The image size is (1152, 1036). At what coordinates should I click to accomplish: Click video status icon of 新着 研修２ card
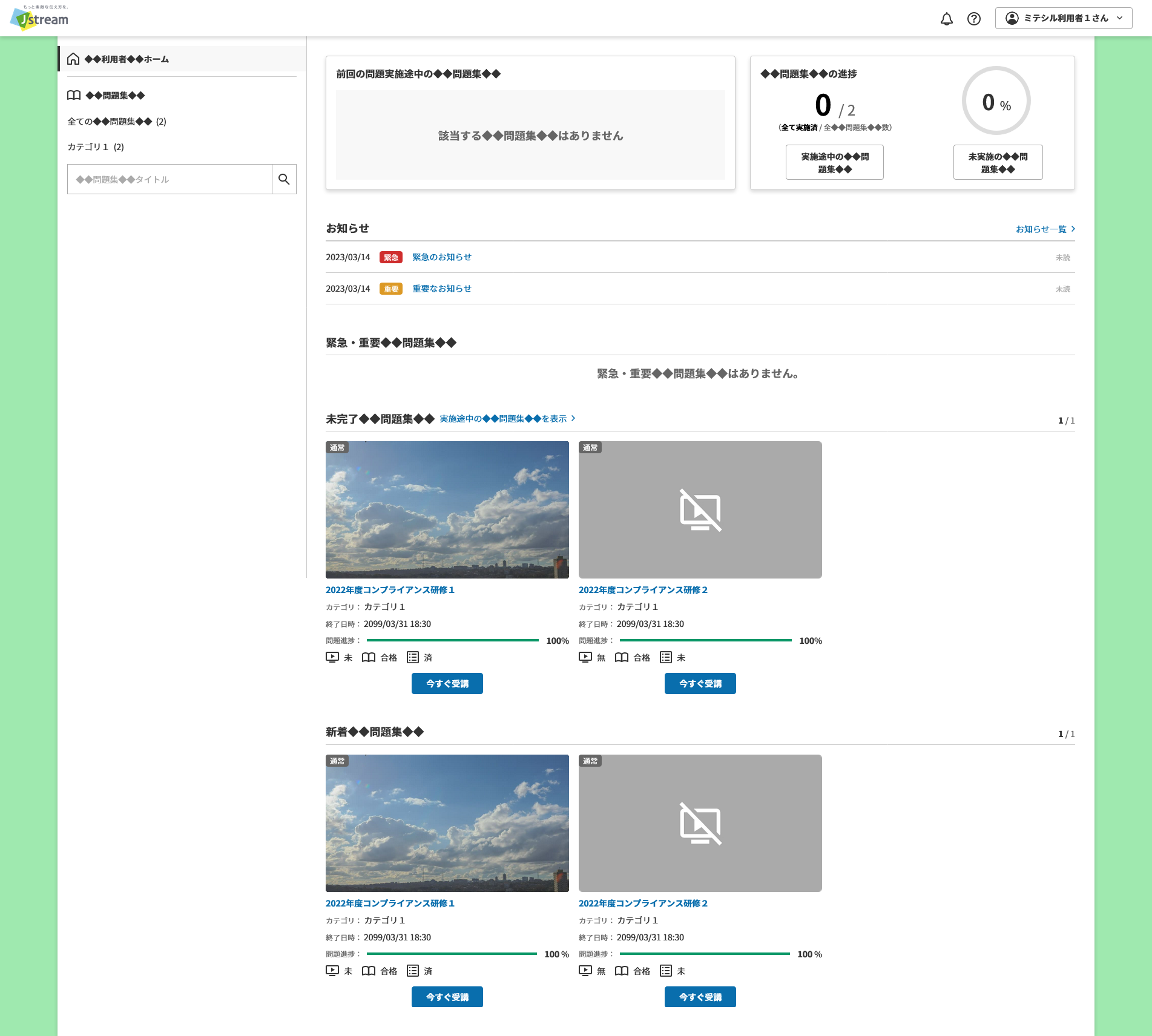click(x=585, y=971)
